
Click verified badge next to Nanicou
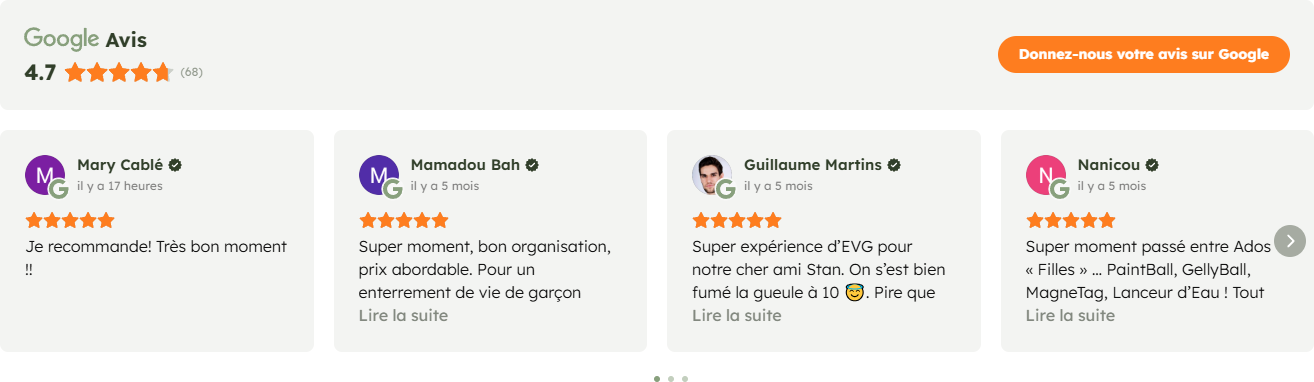(x=1152, y=165)
